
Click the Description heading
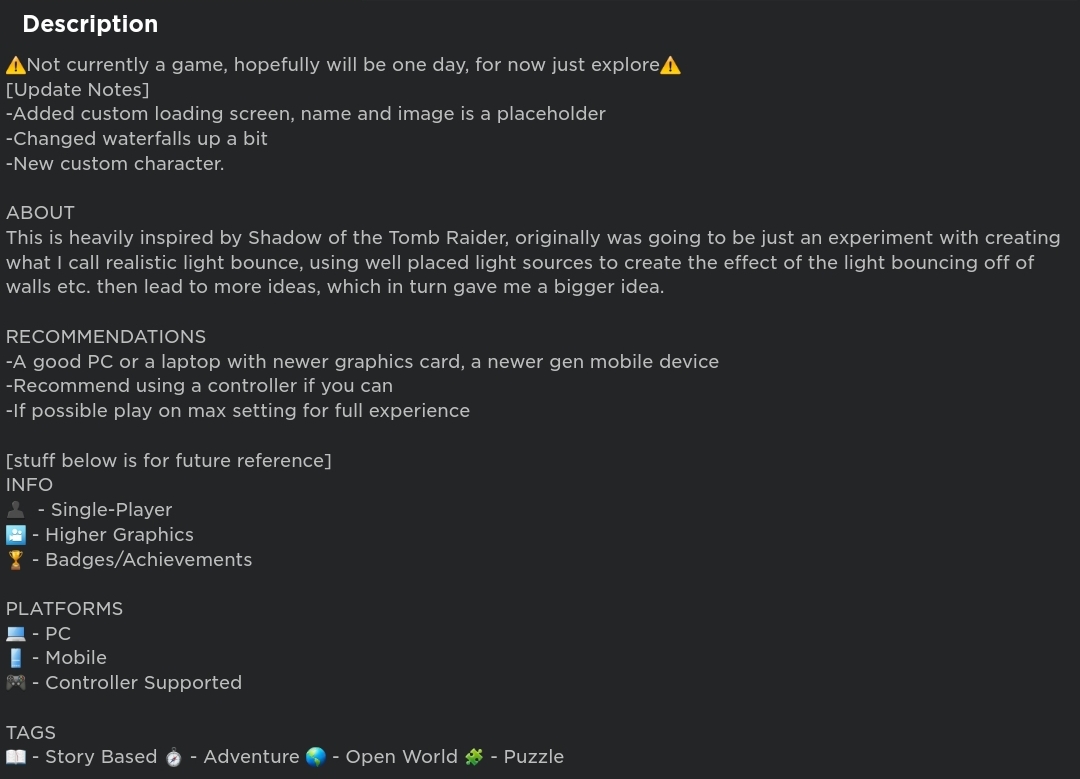(x=90, y=24)
